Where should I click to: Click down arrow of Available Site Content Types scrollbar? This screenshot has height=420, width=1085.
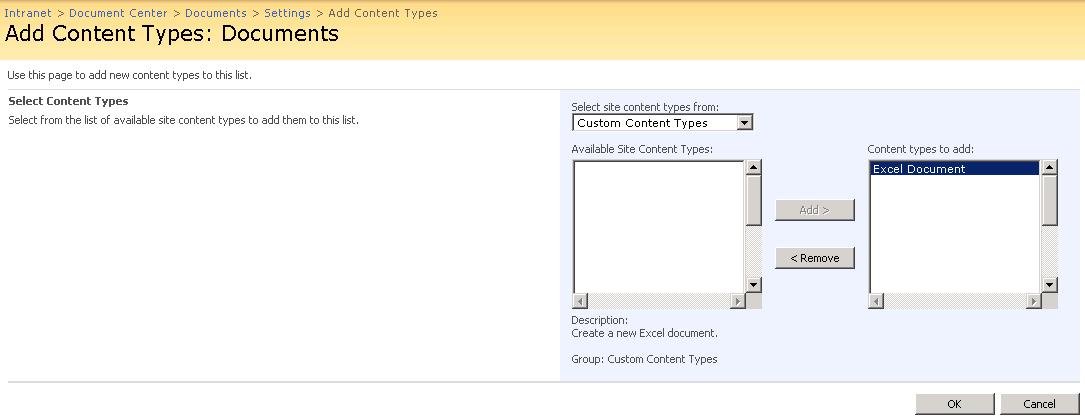[754, 285]
